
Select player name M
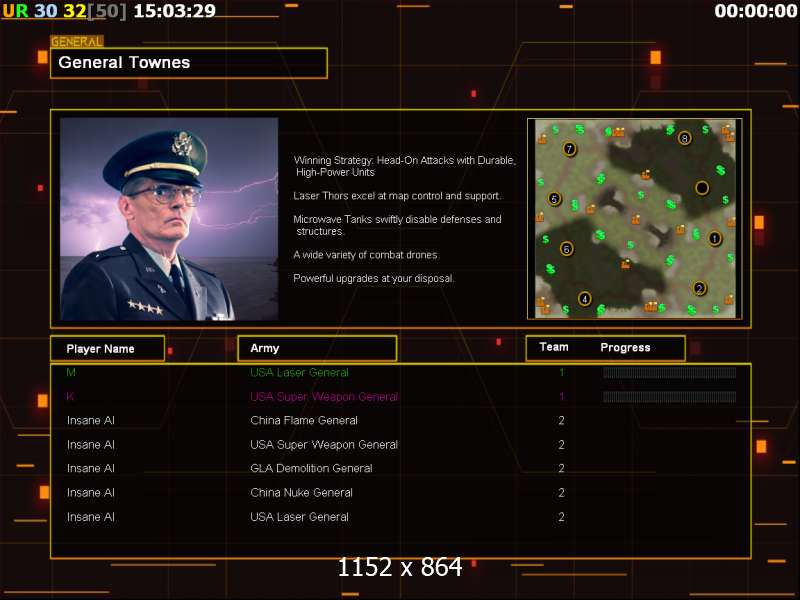pyautogui.click(x=71, y=372)
